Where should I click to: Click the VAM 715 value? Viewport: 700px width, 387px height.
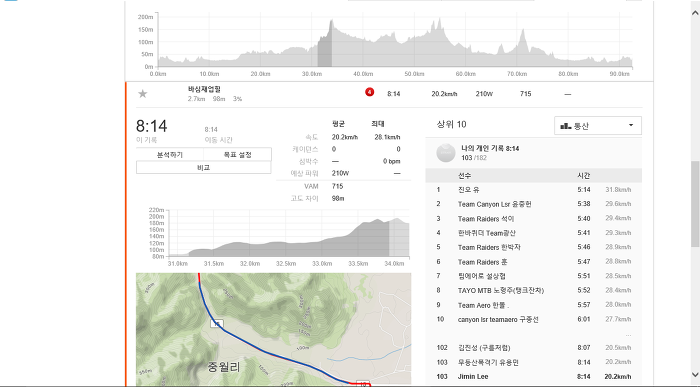tap(338, 186)
